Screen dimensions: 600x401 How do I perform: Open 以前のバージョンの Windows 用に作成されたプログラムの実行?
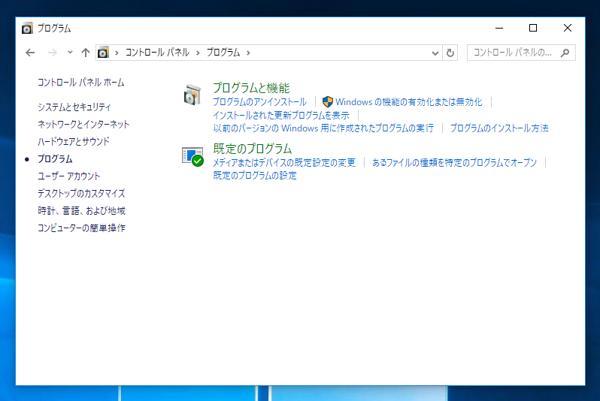(x=323, y=128)
